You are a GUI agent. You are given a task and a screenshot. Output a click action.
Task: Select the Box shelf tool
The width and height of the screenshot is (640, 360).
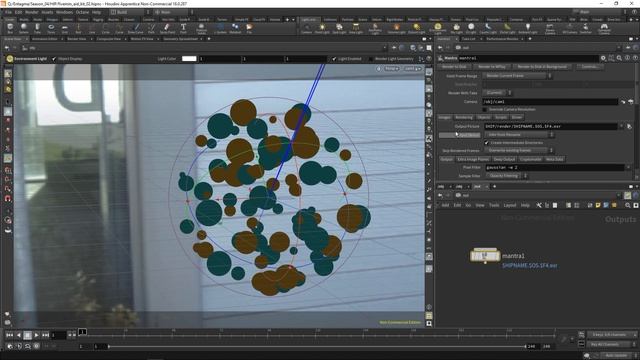point(10,29)
